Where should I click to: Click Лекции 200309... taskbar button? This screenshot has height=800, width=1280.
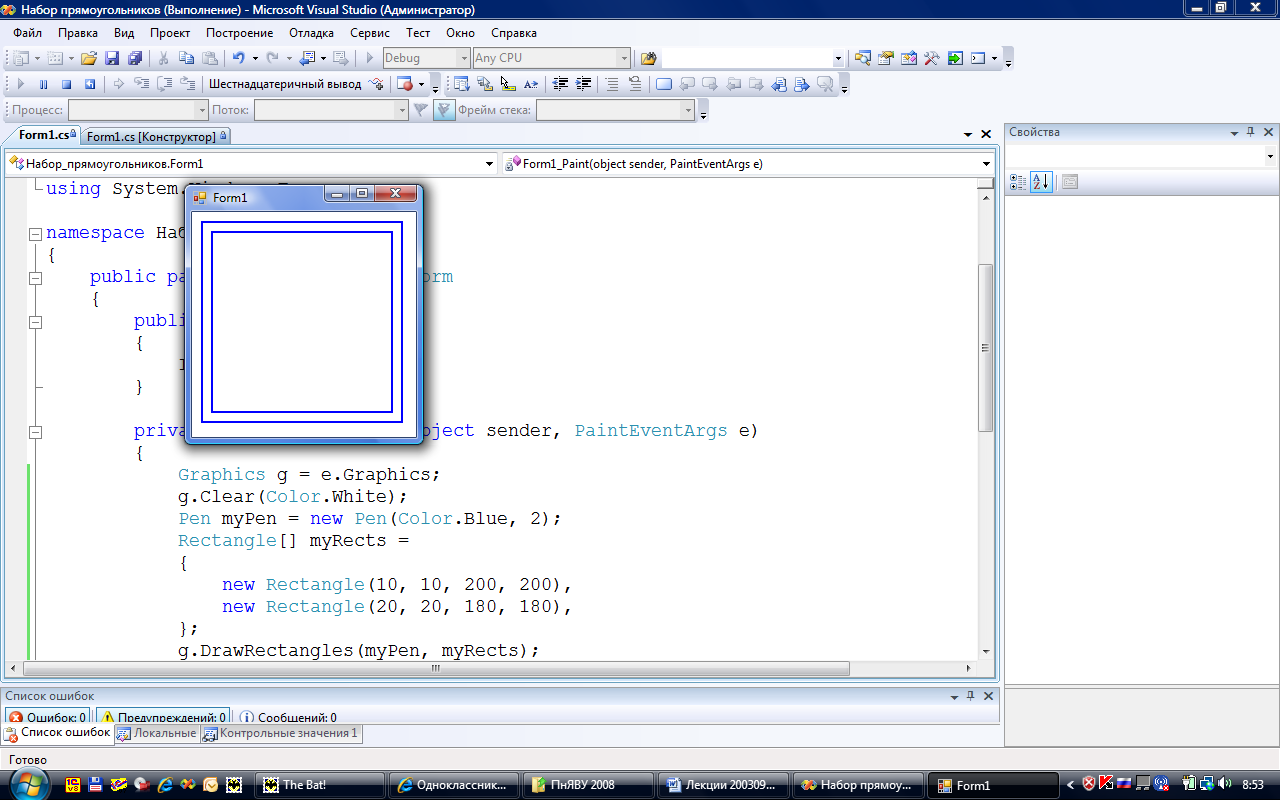pyautogui.click(x=723, y=785)
